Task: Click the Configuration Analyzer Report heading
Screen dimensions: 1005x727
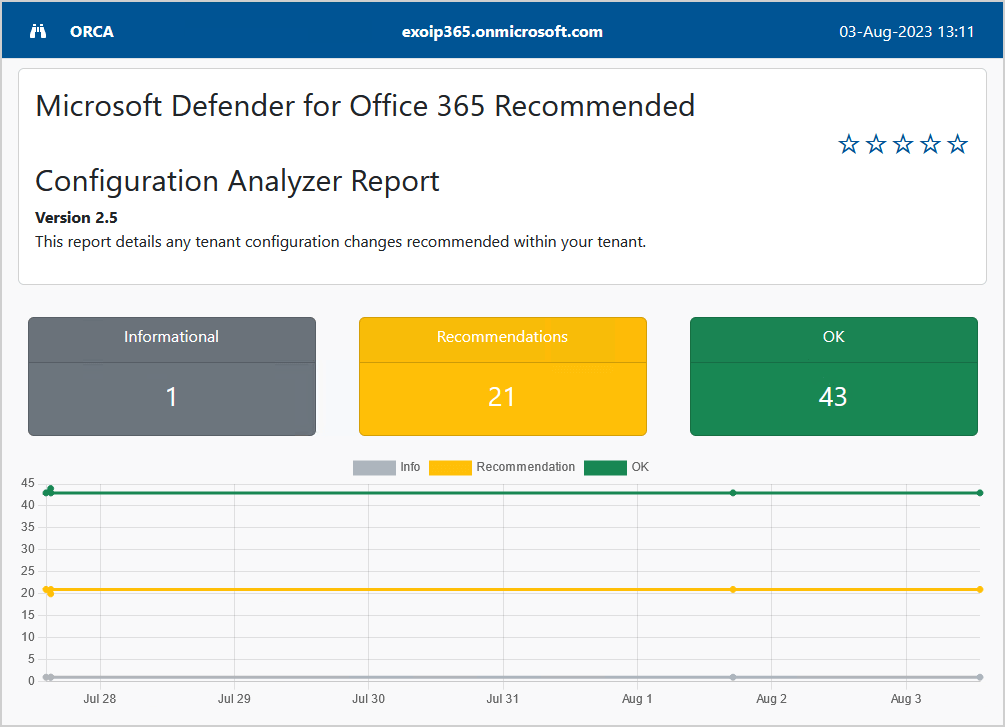Action: 237,181
